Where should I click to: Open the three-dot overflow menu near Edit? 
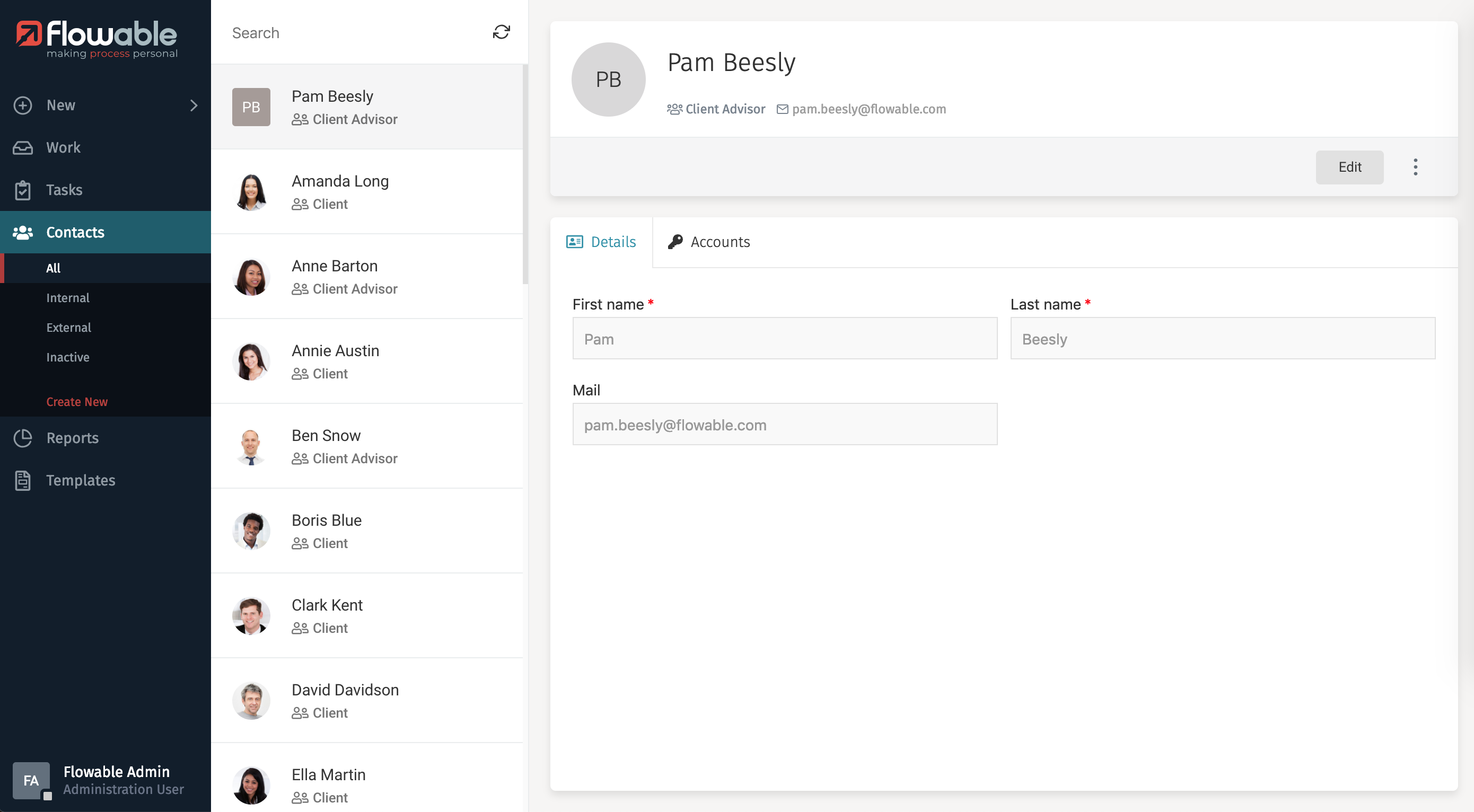click(1416, 167)
